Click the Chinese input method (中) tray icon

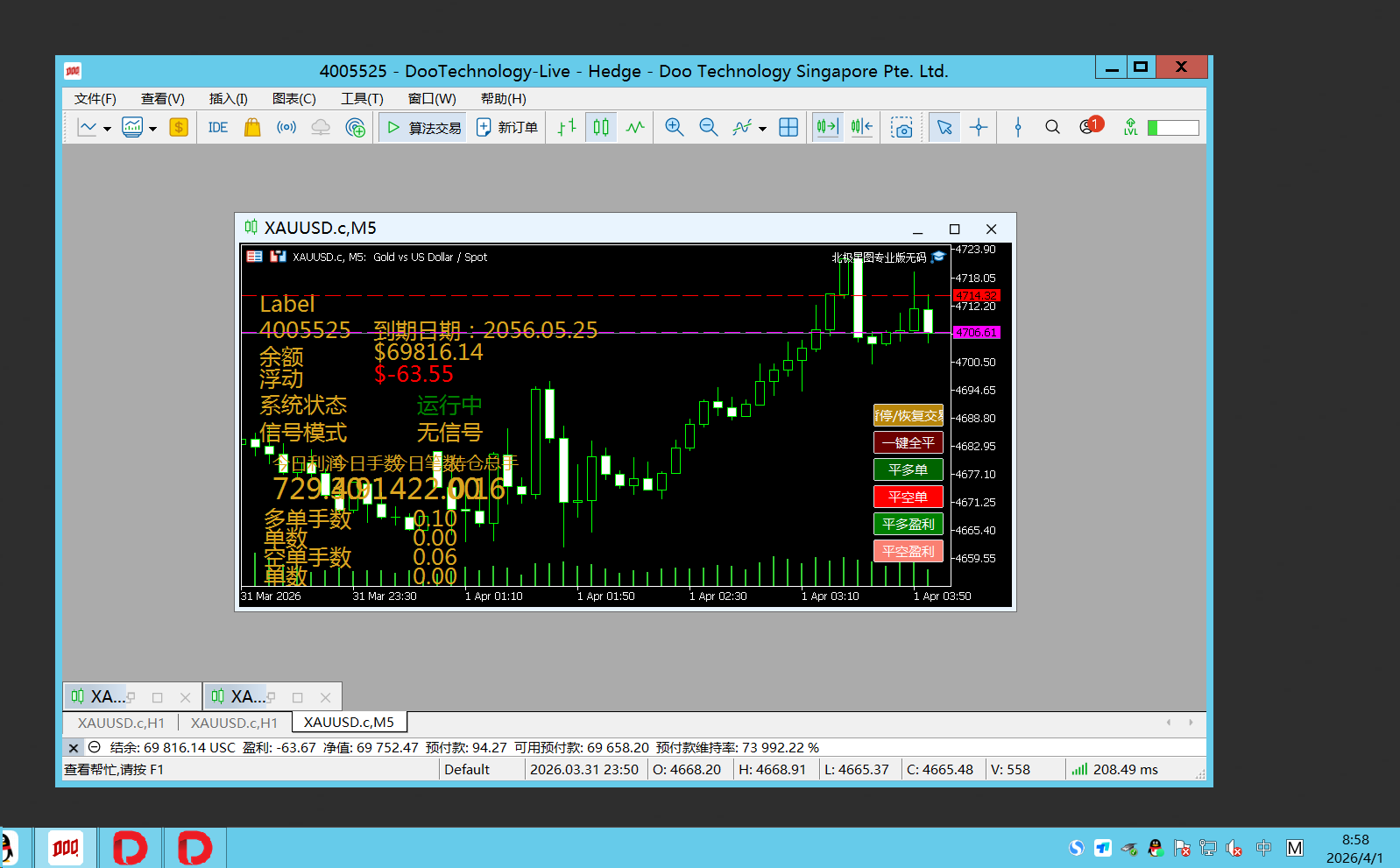tap(1263, 848)
